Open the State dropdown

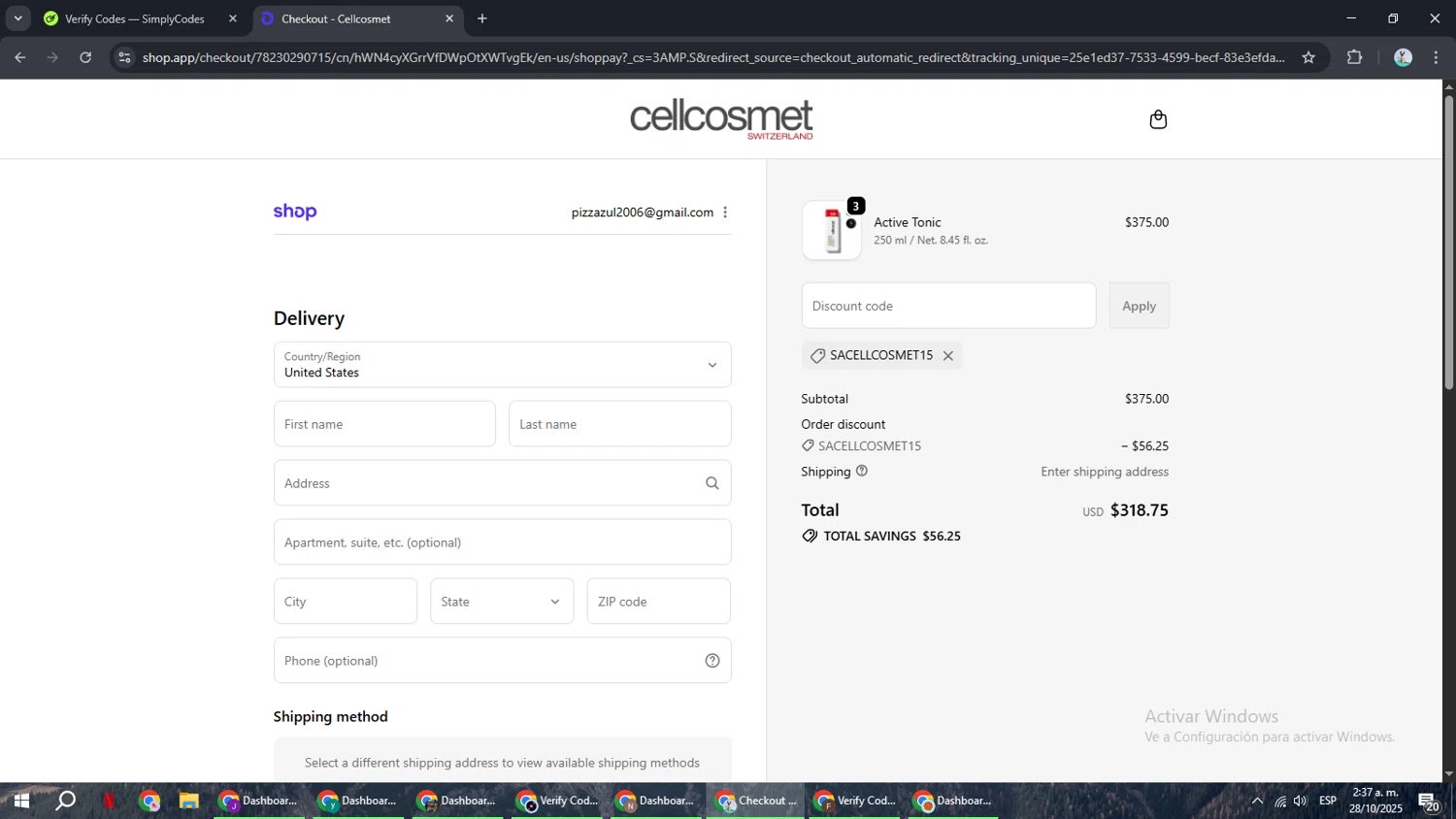pyautogui.click(x=502, y=602)
